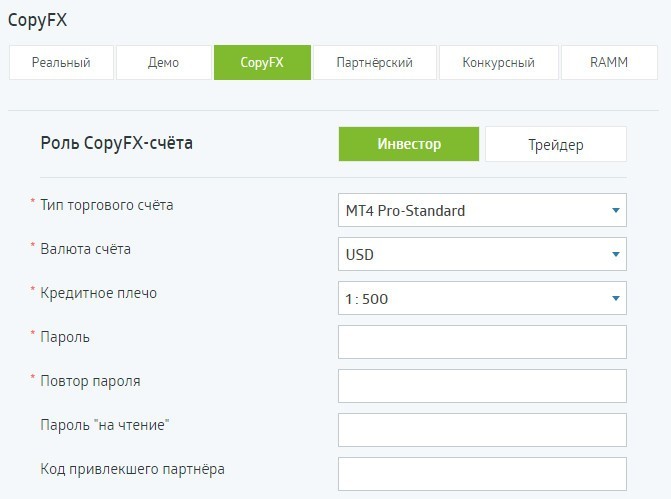Click the Тип торгового счёта label text

point(106,205)
